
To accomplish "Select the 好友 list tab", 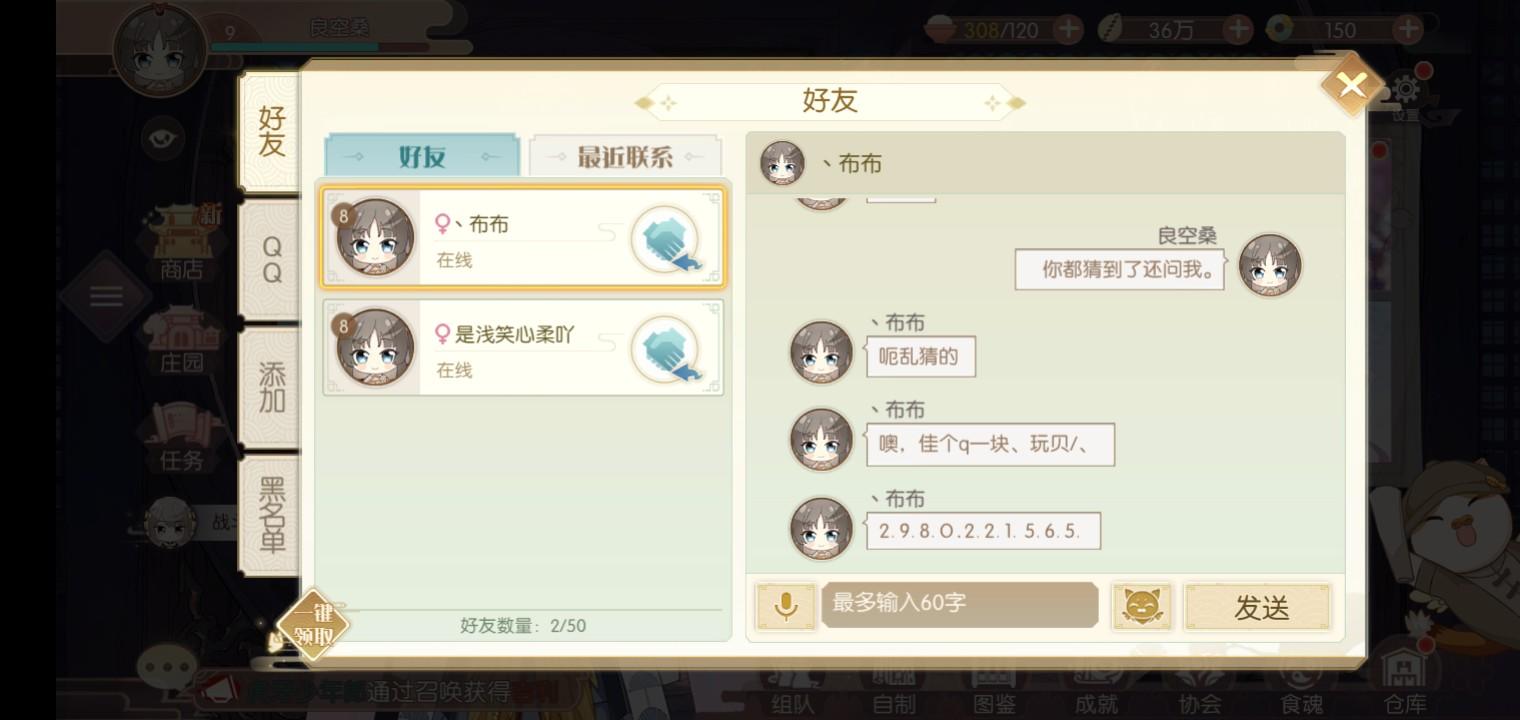I will (x=422, y=157).
